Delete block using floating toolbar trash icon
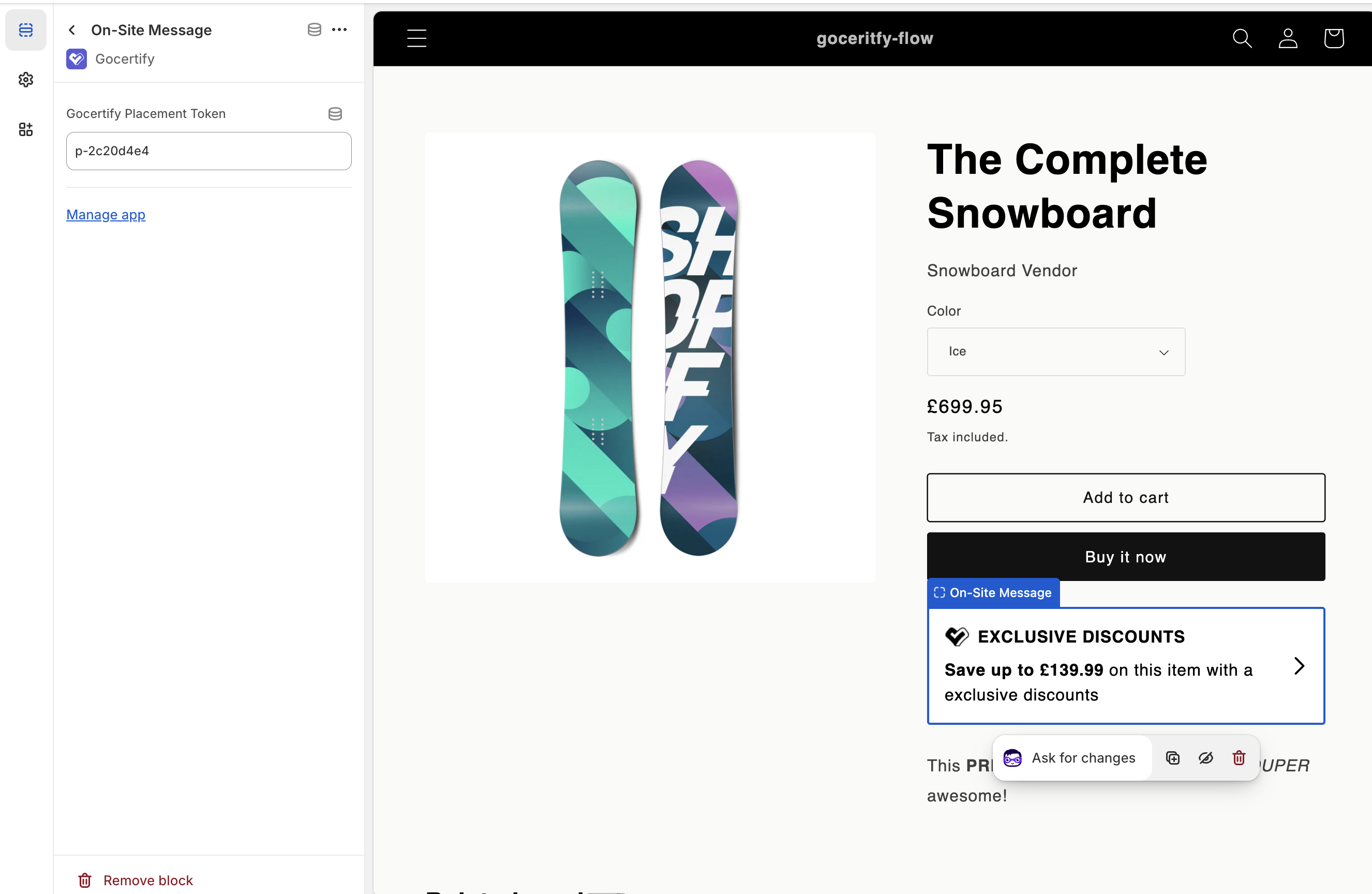 tap(1239, 757)
